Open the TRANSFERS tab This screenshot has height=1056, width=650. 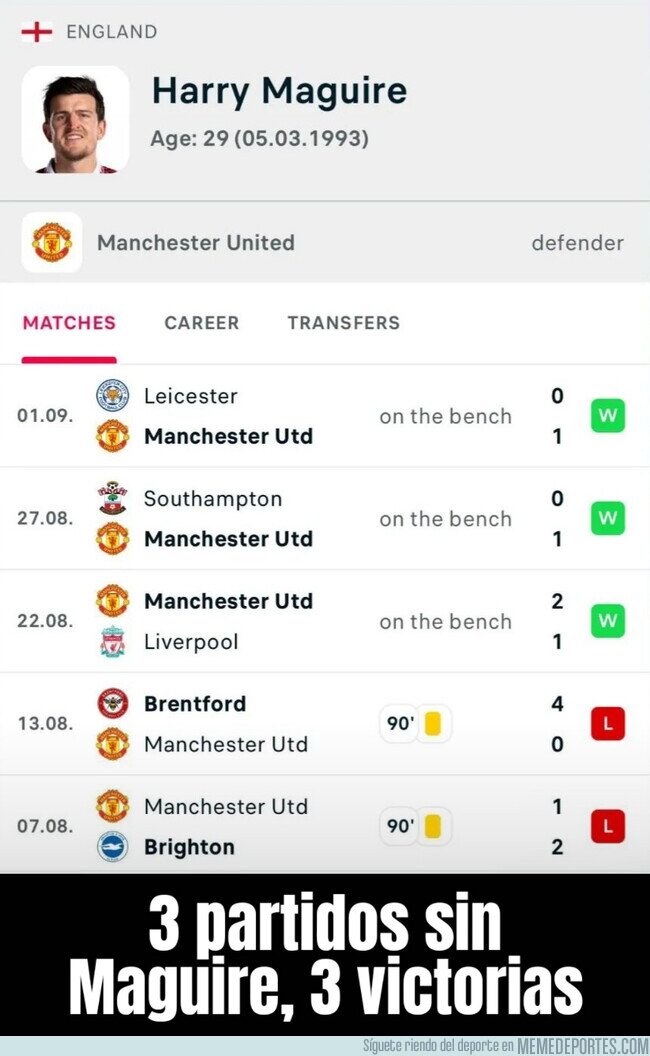[x=344, y=323]
